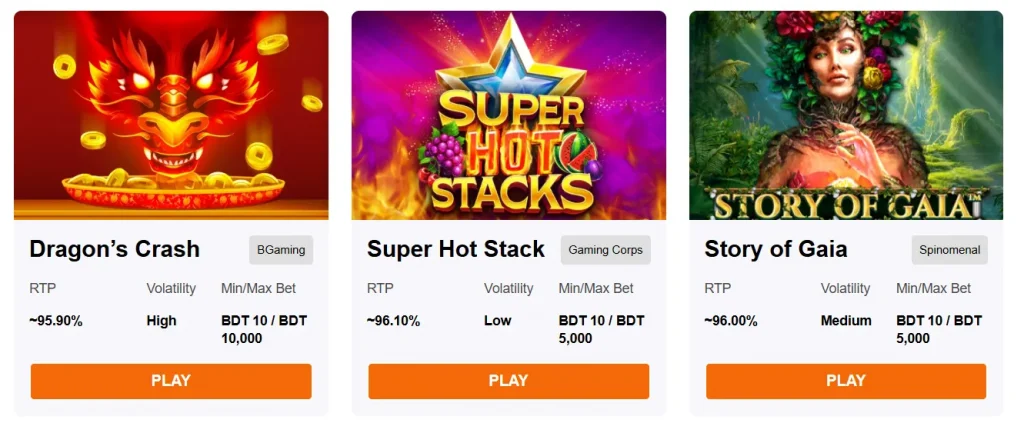Viewport: 1024px width, 423px height.
Task: Open the Story of Gaia title
Action: click(776, 249)
